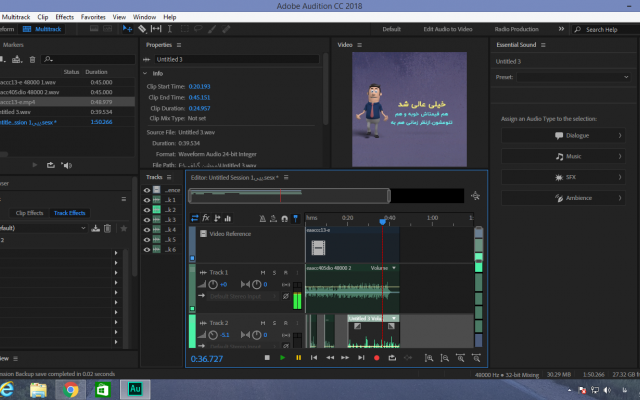Open the View menu

119,17
